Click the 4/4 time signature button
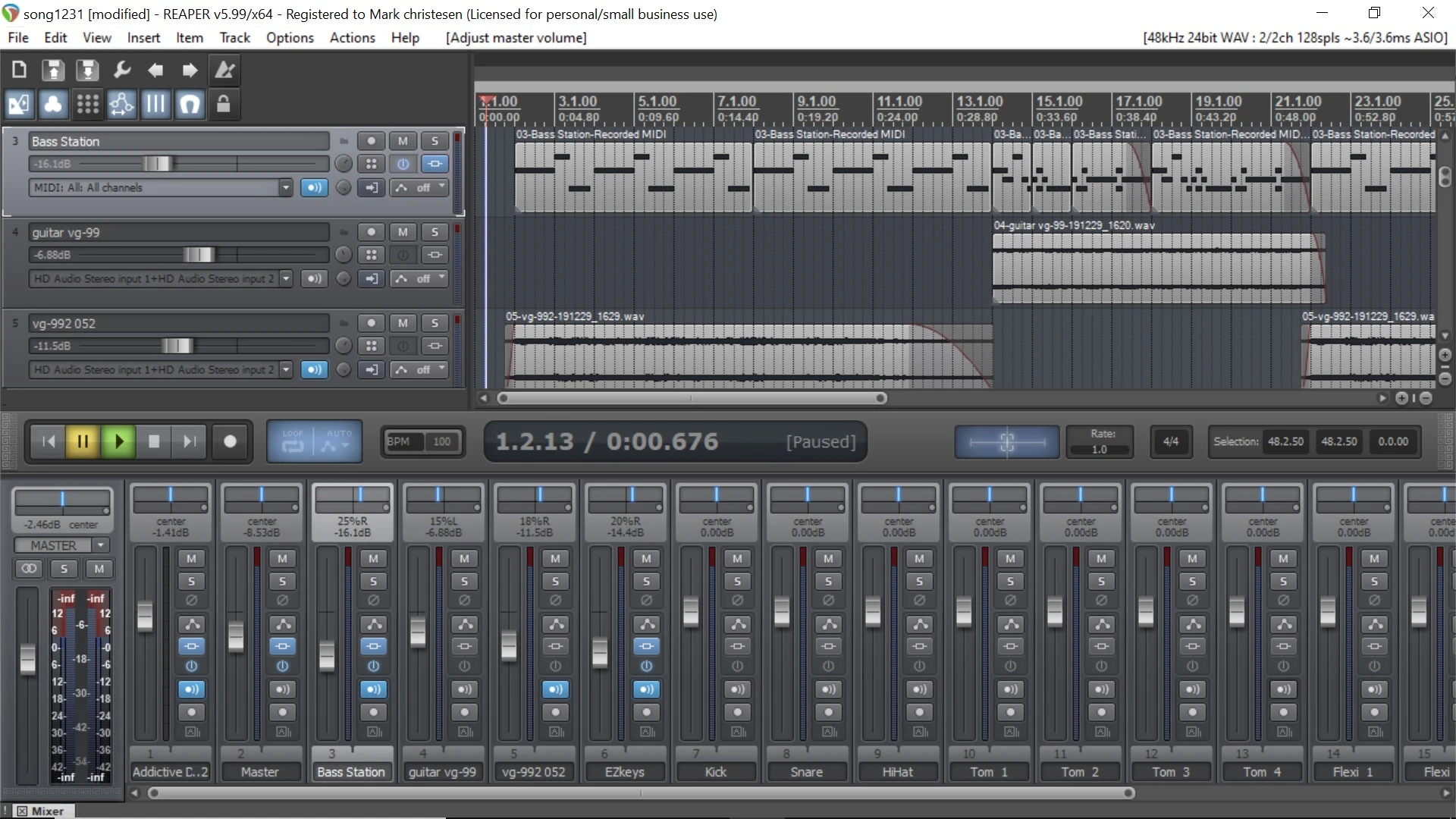 pyautogui.click(x=1170, y=441)
